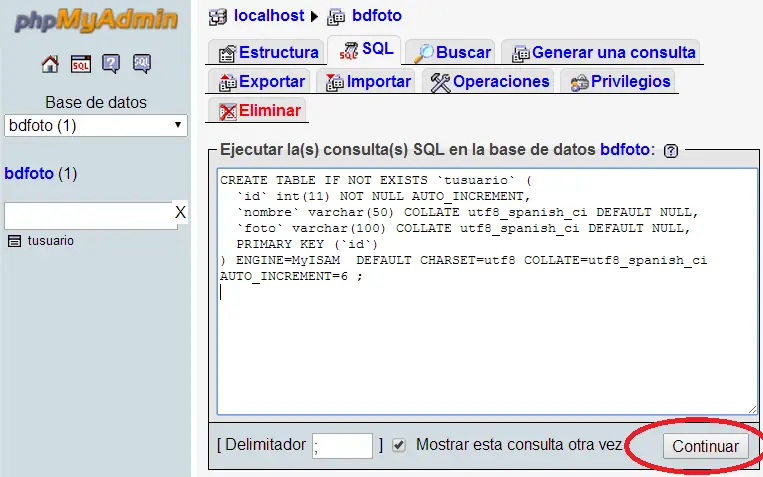The image size is (763, 477).
Task: Click the Continuar button
Action: tap(706, 446)
